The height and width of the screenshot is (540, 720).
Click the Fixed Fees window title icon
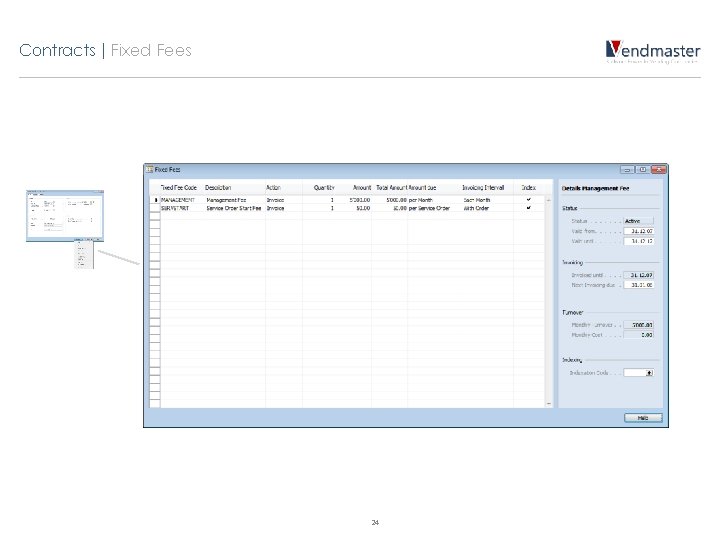(x=149, y=169)
